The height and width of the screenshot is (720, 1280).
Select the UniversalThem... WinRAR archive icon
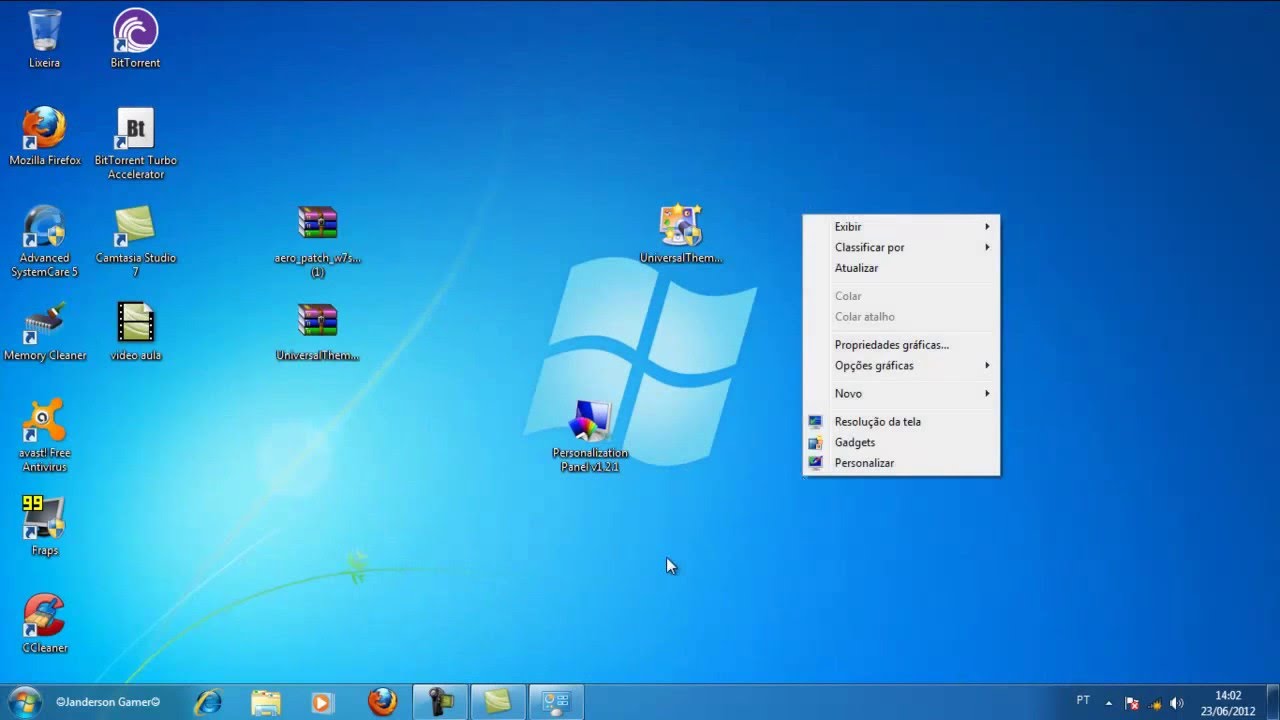[x=317, y=332]
